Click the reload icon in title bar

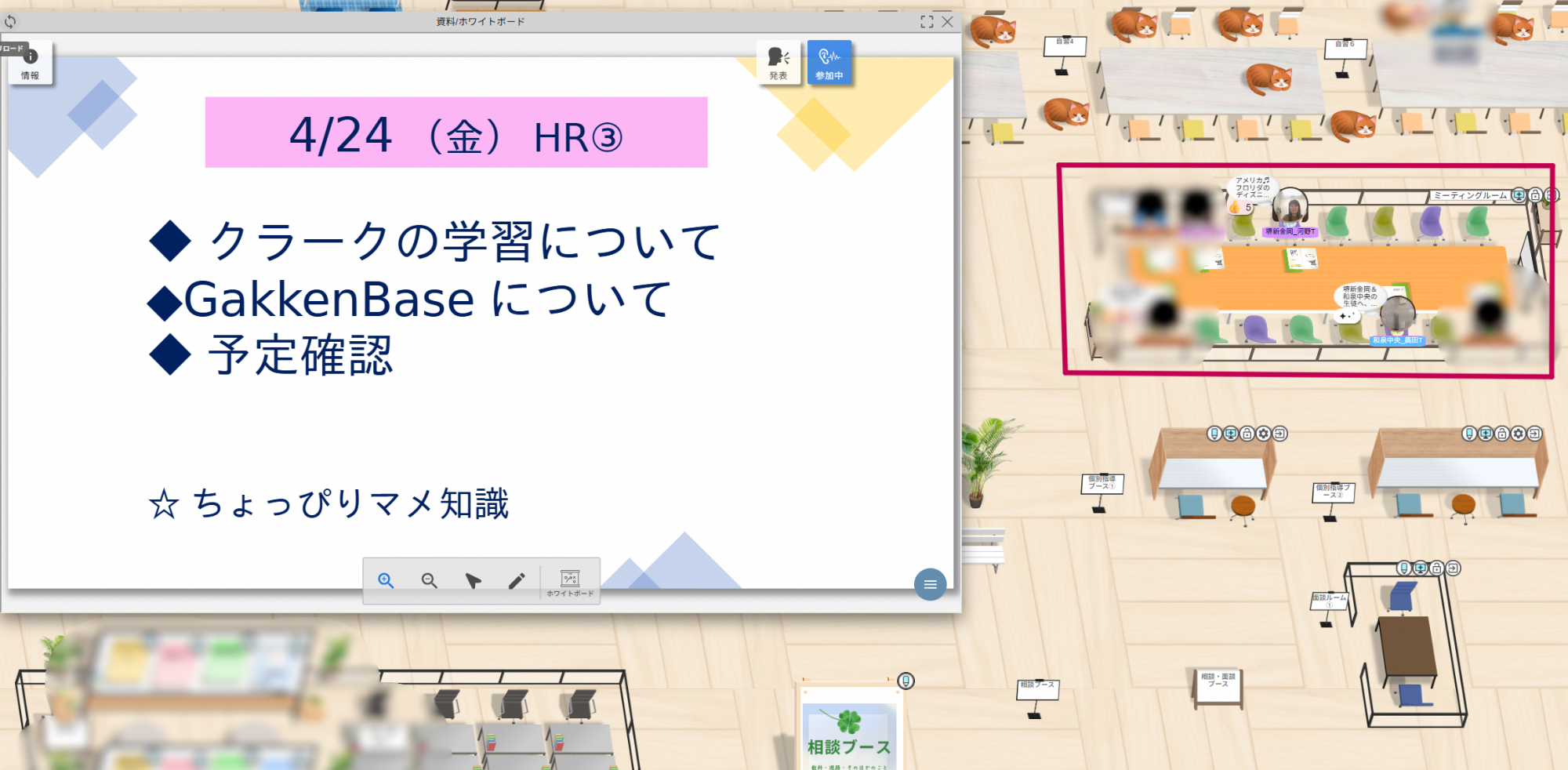[10, 22]
